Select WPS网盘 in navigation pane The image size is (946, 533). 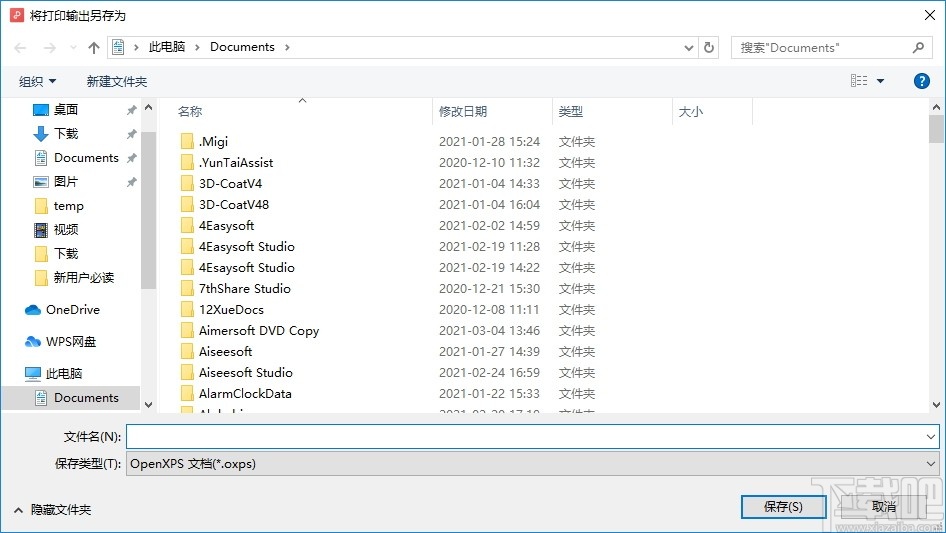71,342
